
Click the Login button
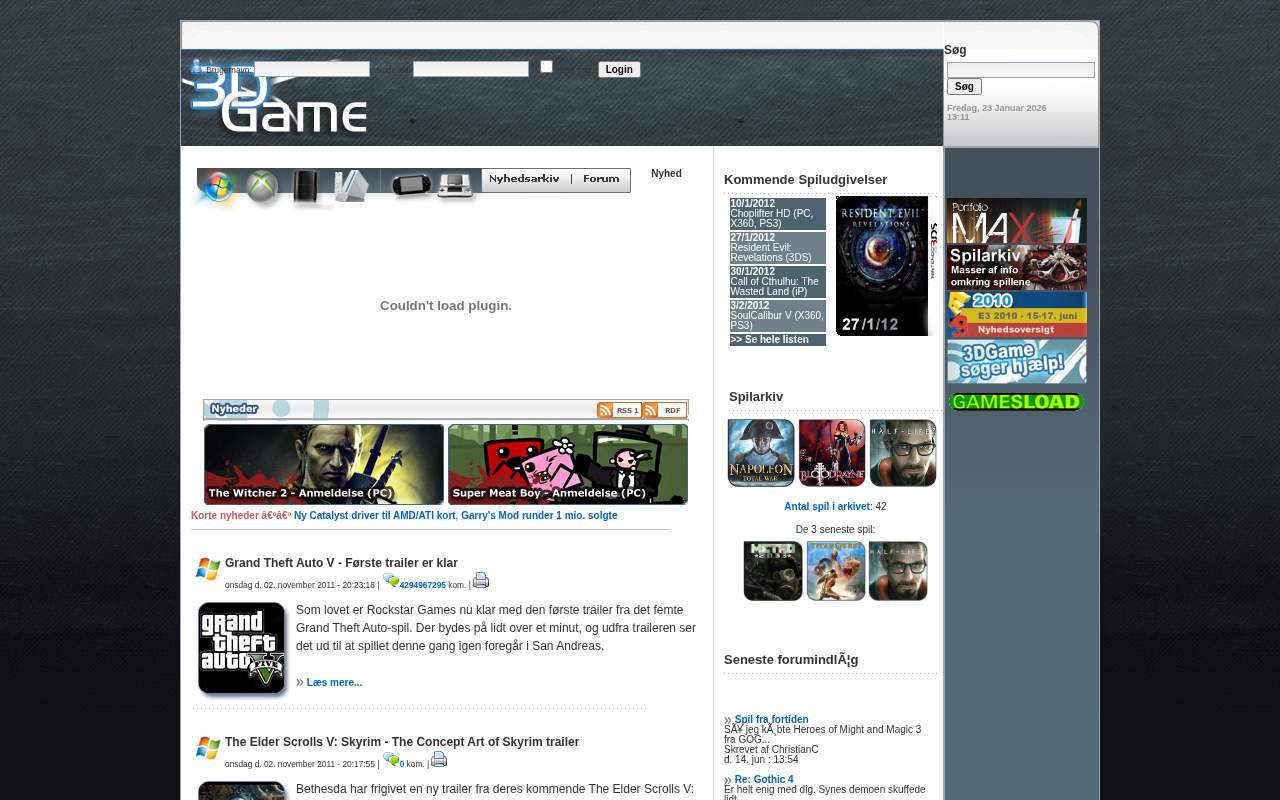tap(620, 70)
